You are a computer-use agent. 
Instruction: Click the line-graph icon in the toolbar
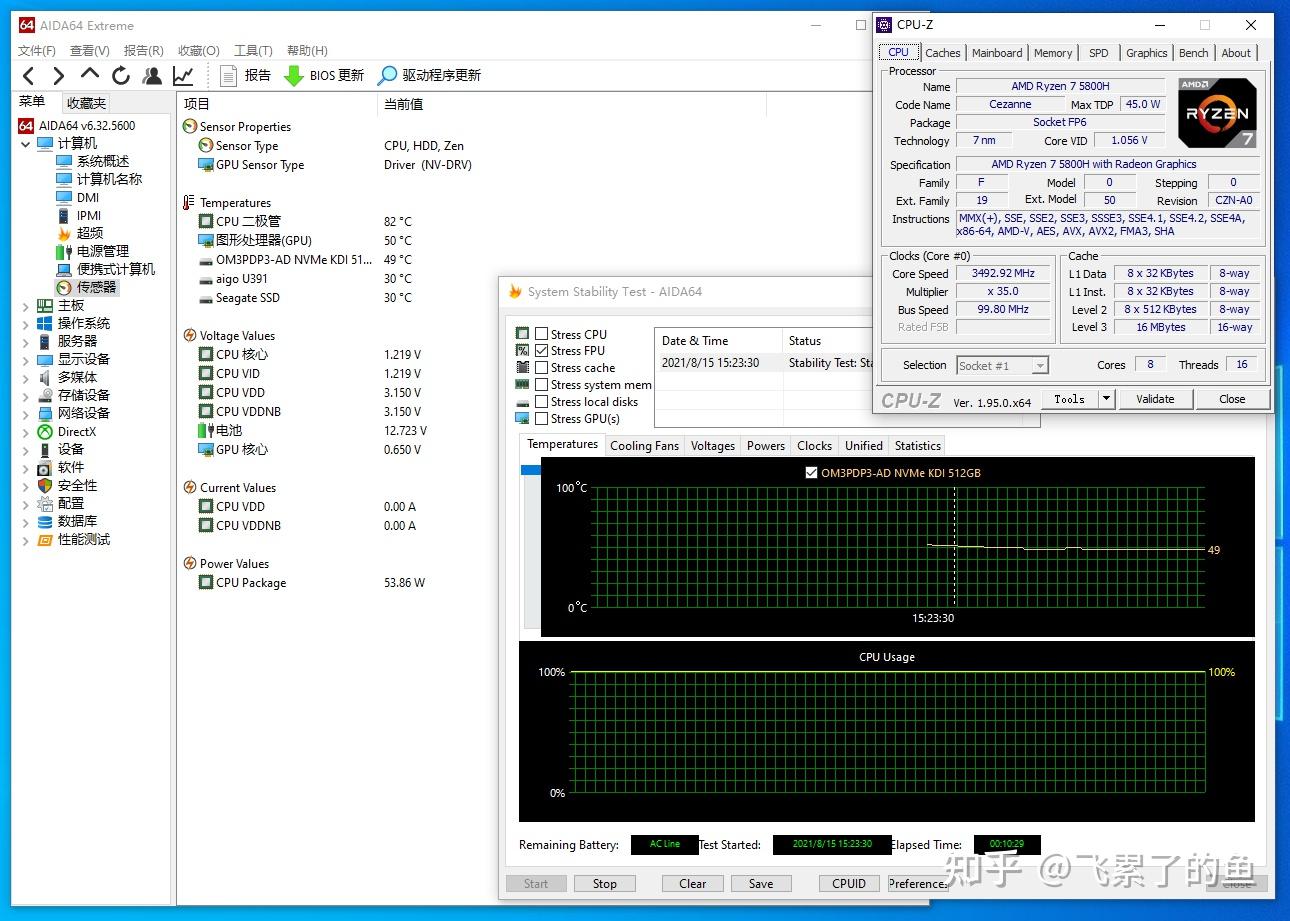coord(183,75)
